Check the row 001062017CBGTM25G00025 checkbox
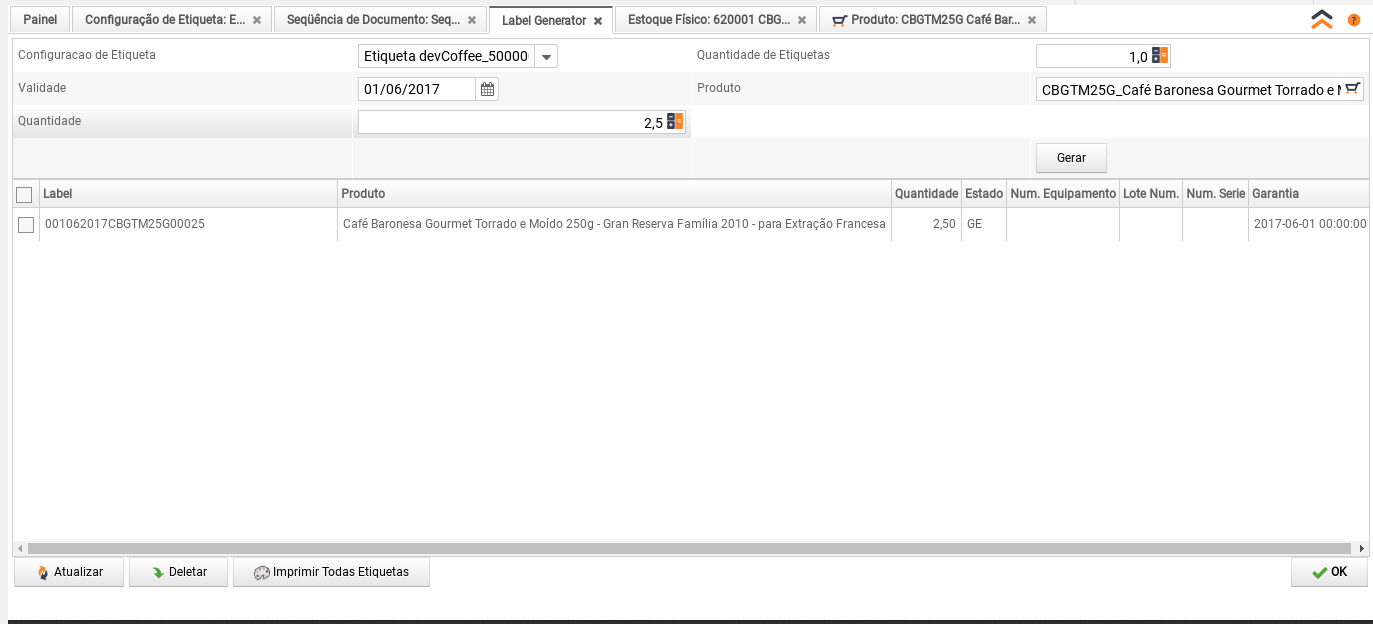The width and height of the screenshot is (1373, 624). click(26, 225)
